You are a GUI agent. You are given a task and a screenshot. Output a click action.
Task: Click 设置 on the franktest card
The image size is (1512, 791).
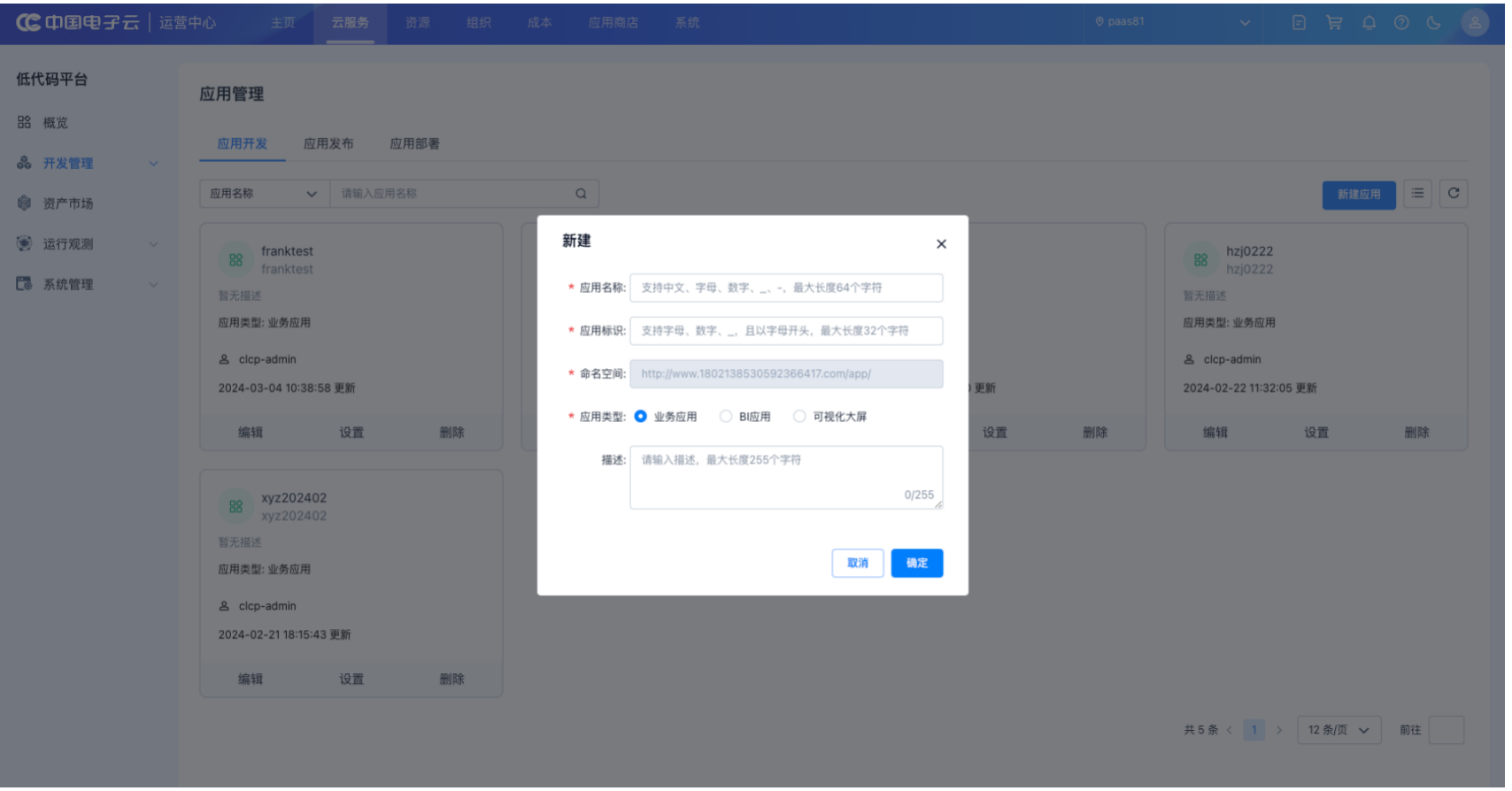tap(353, 434)
